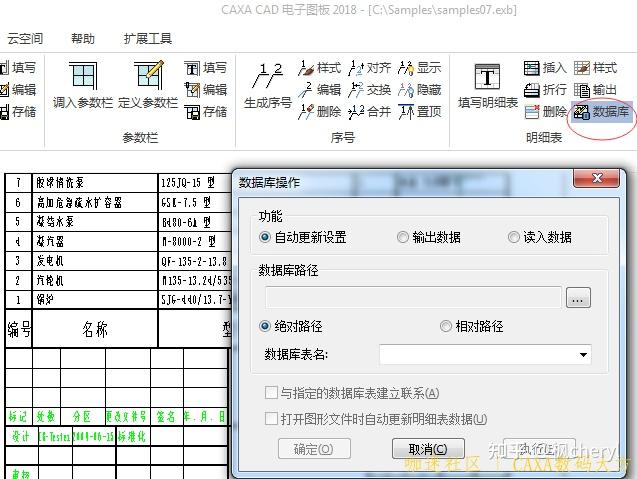Screen dimensions: 637x479
Task: Select the 对齐 serial number tool
Action: click(369, 67)
